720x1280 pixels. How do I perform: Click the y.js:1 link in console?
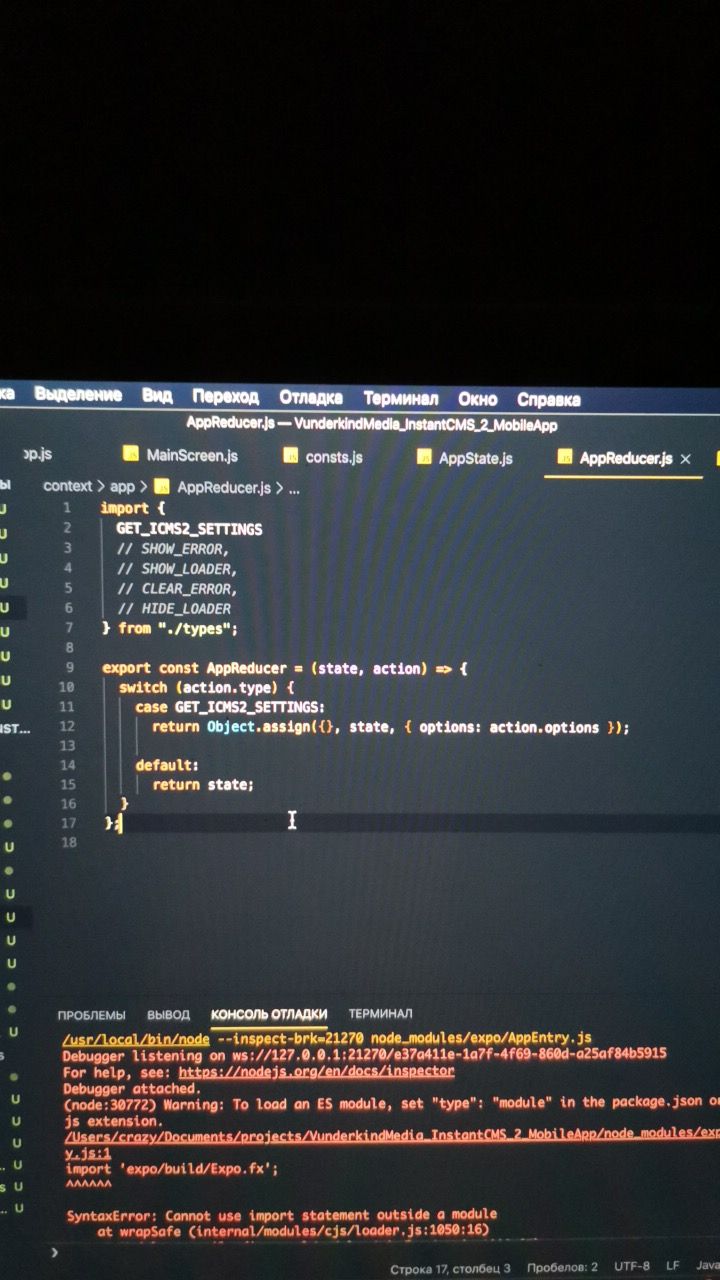(89, 1152)
